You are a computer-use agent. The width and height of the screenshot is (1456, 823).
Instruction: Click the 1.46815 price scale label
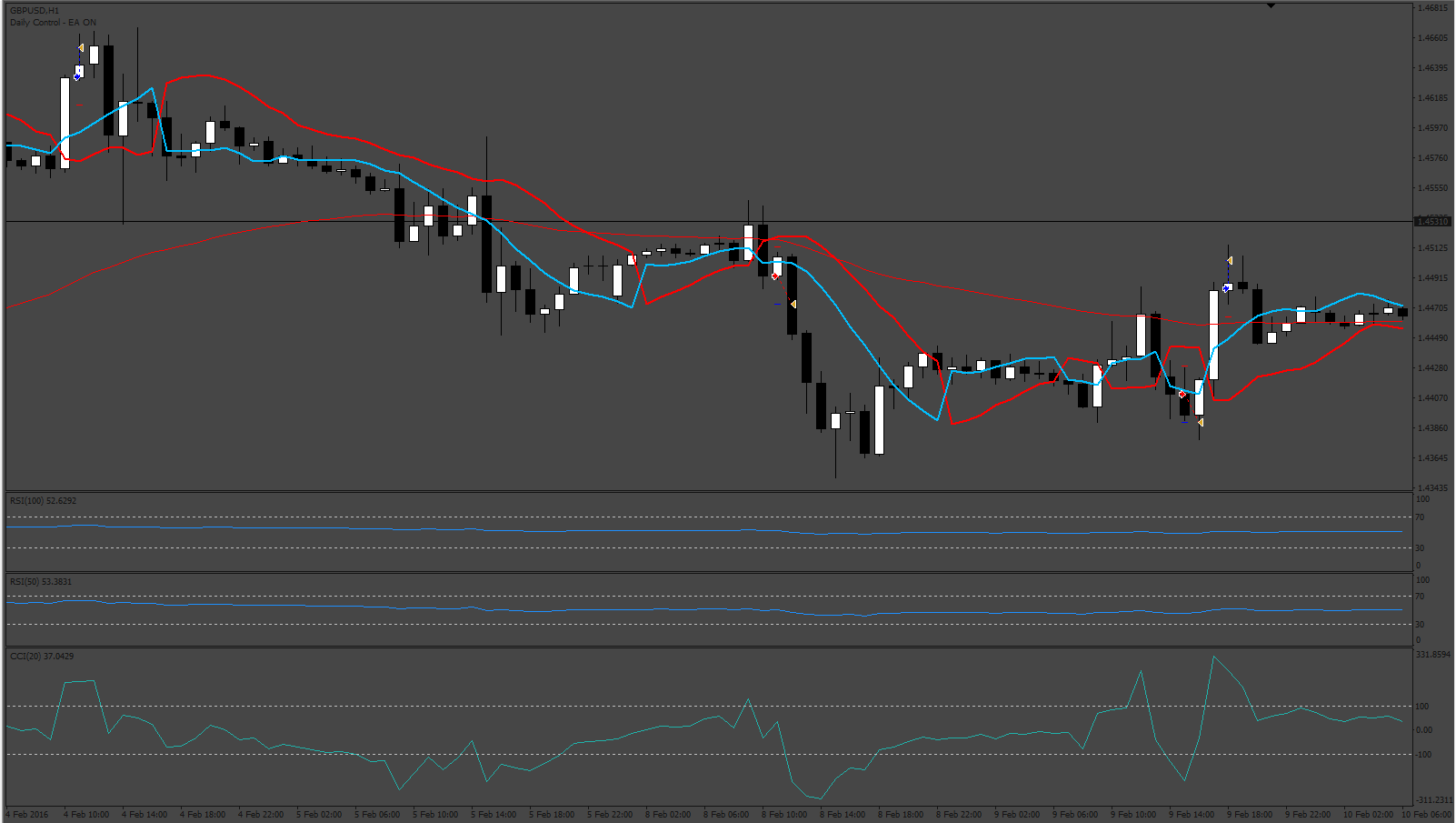click(1433, 8)
